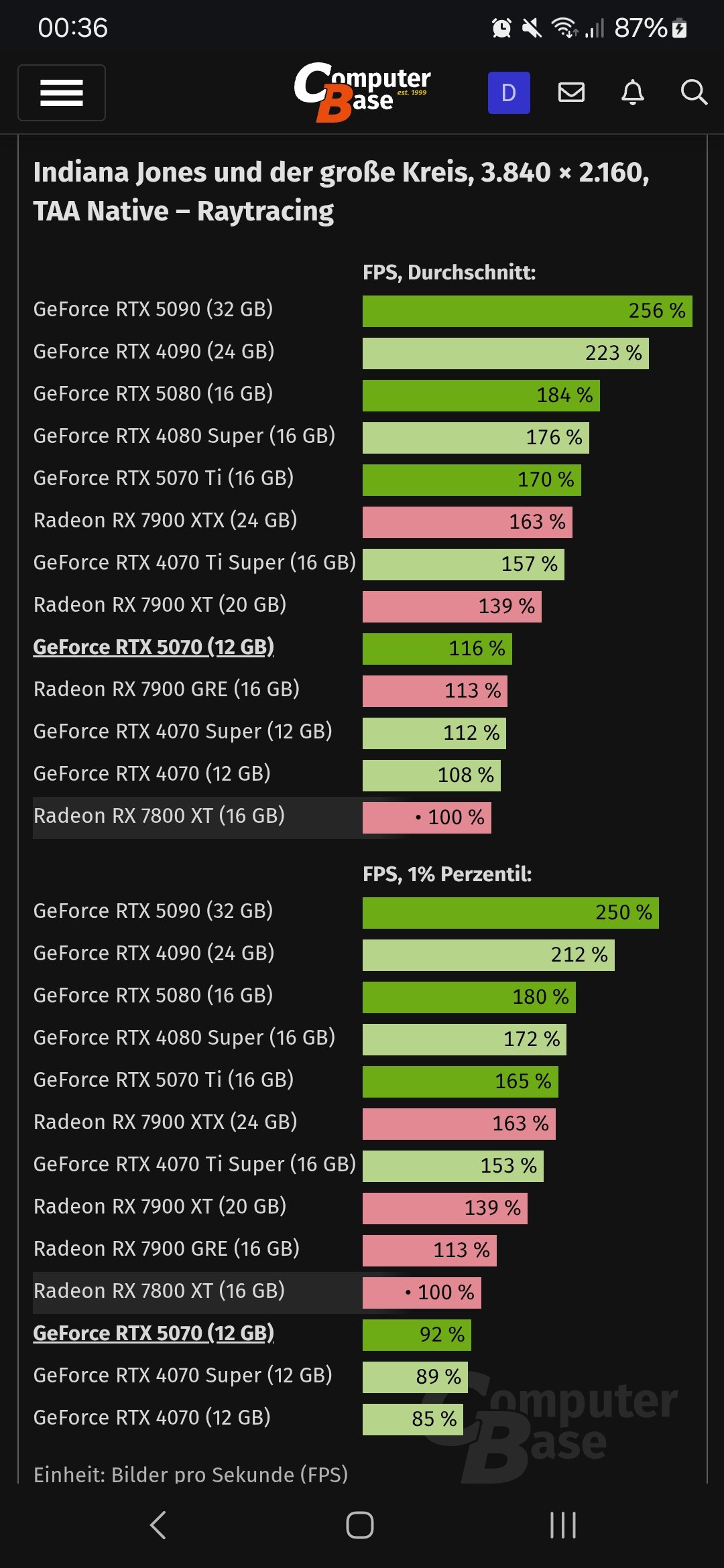Open the GeForce RTX 5070 link under Perzentil
The height and width of the screenshot is (1568, 724).
(154, 1333)
